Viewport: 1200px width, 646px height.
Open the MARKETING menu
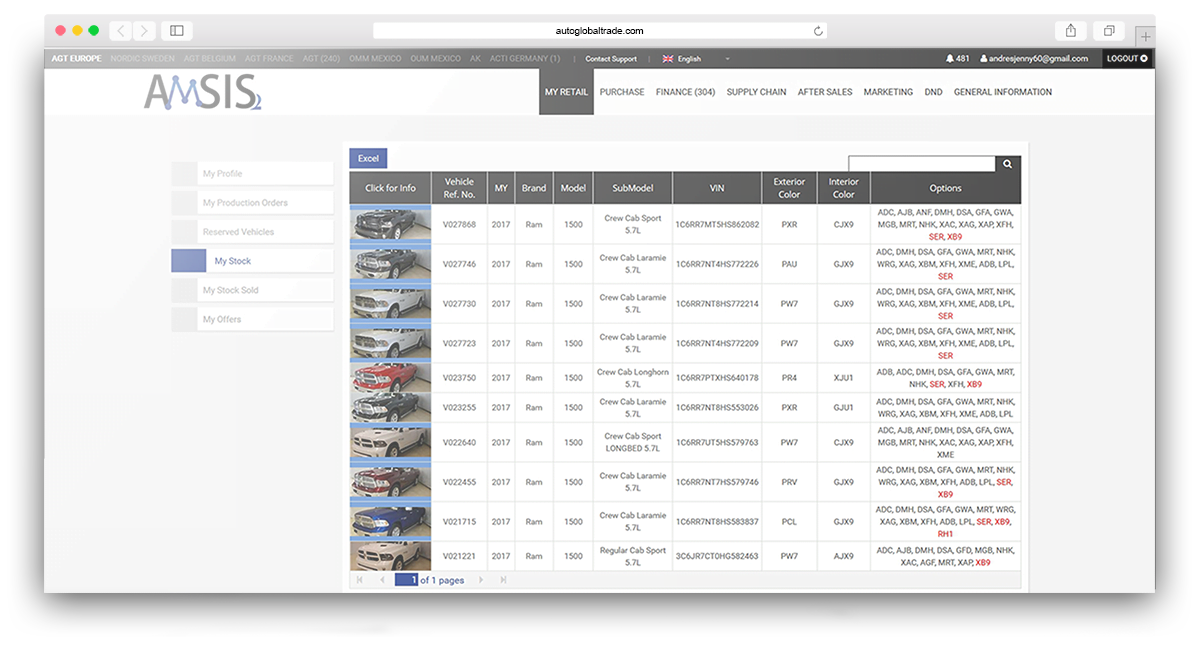(x=888, y=92)
